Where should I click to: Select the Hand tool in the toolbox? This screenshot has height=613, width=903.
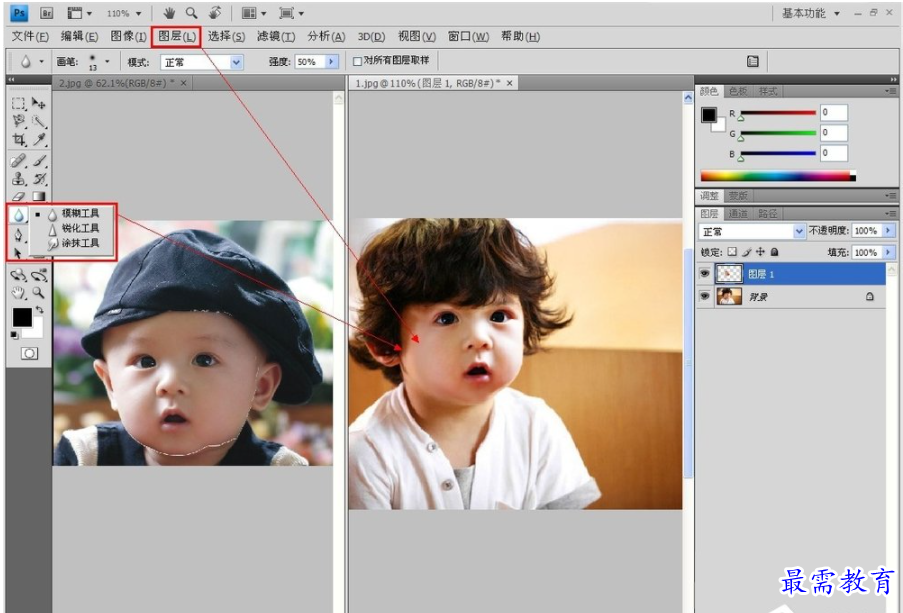point(18,293)
